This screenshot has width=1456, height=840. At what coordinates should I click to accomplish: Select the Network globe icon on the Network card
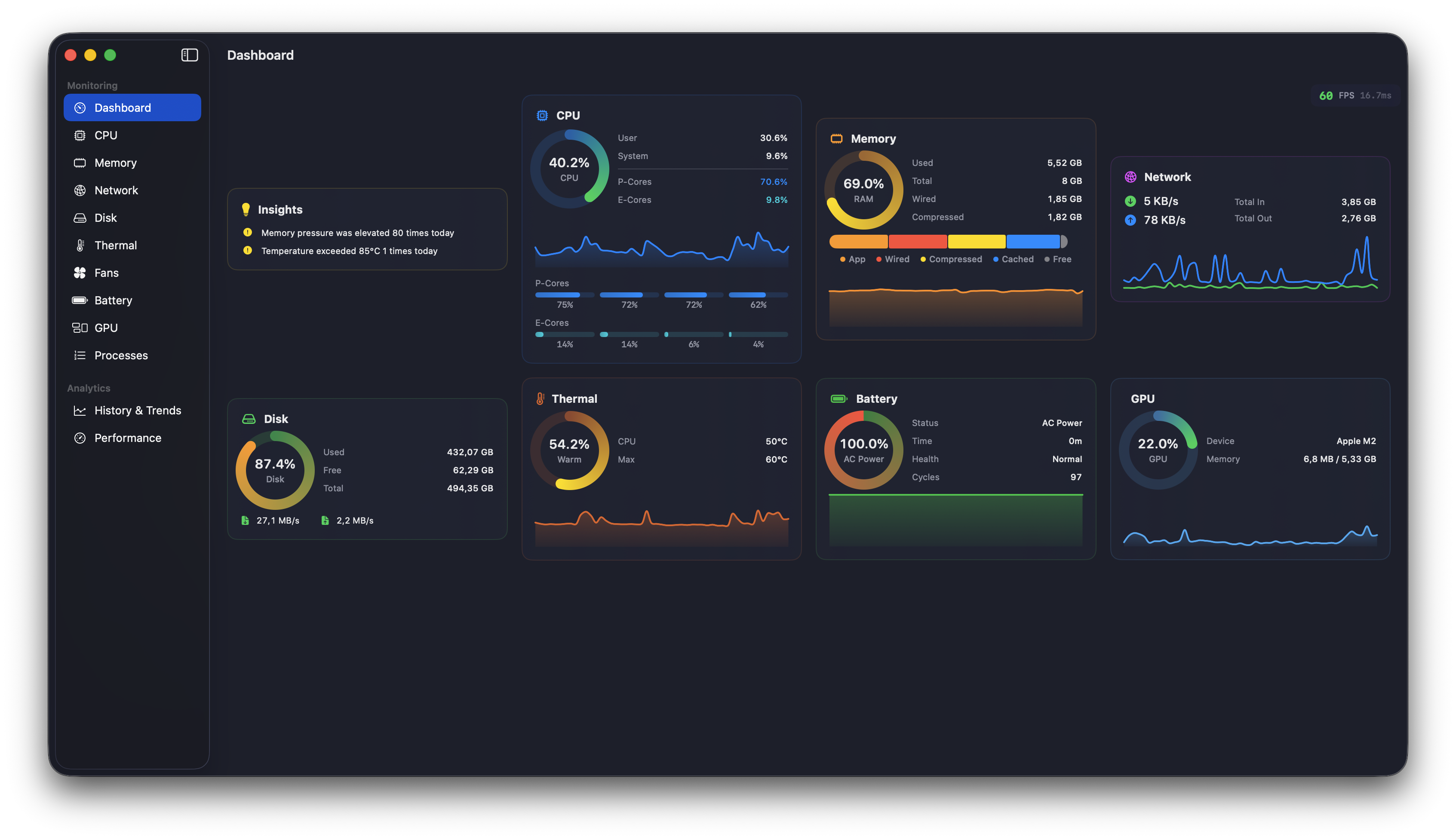pos(1131,177)
